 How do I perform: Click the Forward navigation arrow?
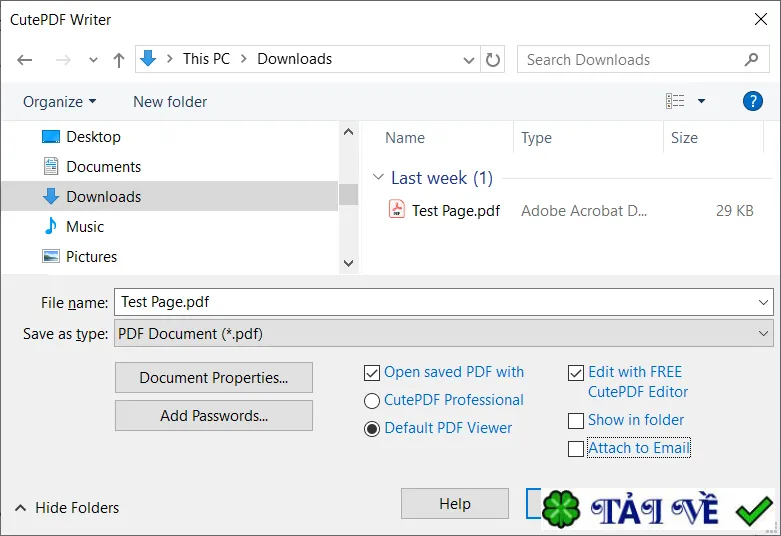coord(63,60)
